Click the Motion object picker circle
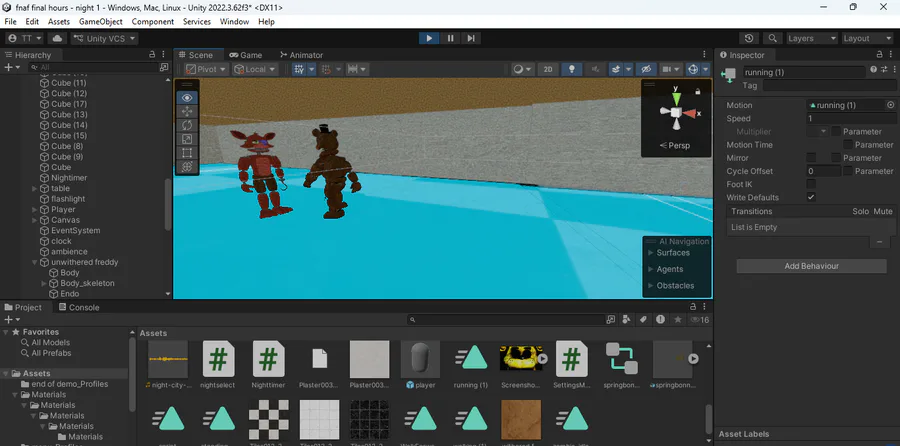 [x=890, y=105]
